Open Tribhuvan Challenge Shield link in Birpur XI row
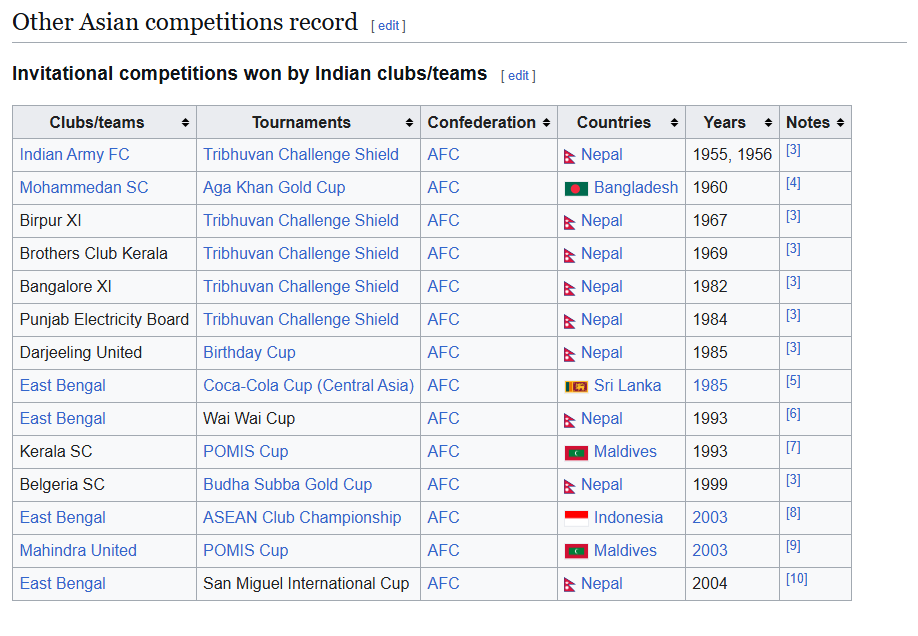 (301, 220)
